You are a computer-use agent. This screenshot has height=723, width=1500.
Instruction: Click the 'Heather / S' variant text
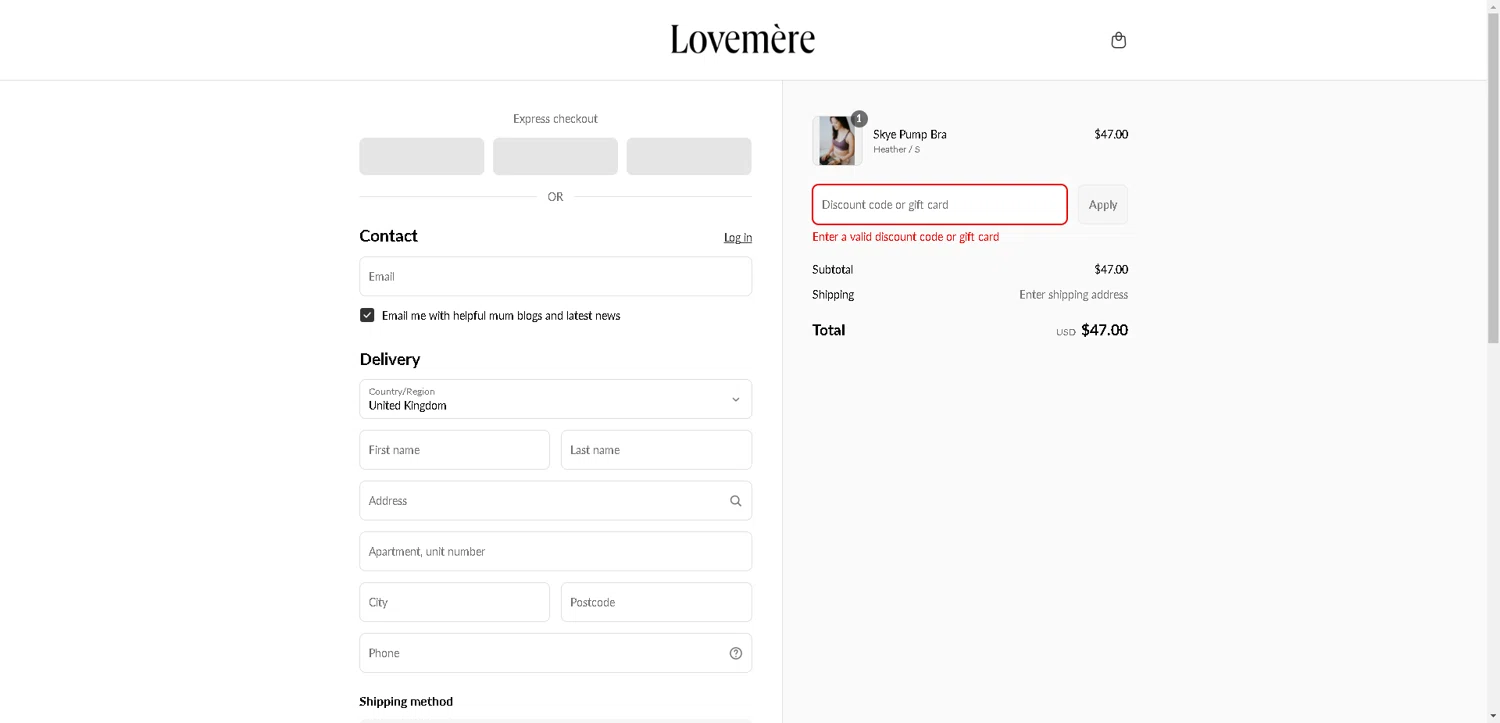[x=896, y=150]
